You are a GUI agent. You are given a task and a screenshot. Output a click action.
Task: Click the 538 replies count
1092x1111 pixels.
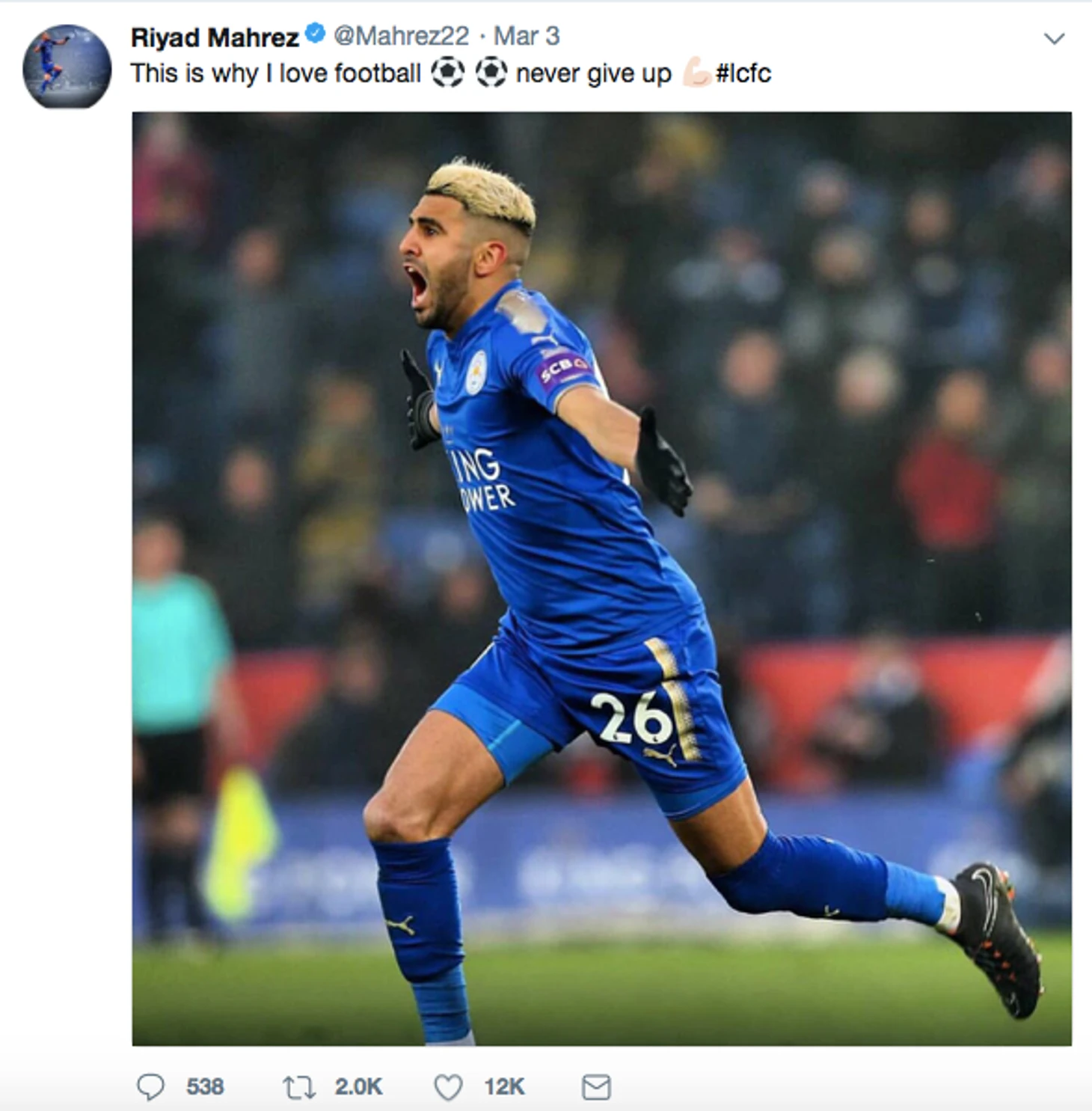click(x=205, y=1087)
